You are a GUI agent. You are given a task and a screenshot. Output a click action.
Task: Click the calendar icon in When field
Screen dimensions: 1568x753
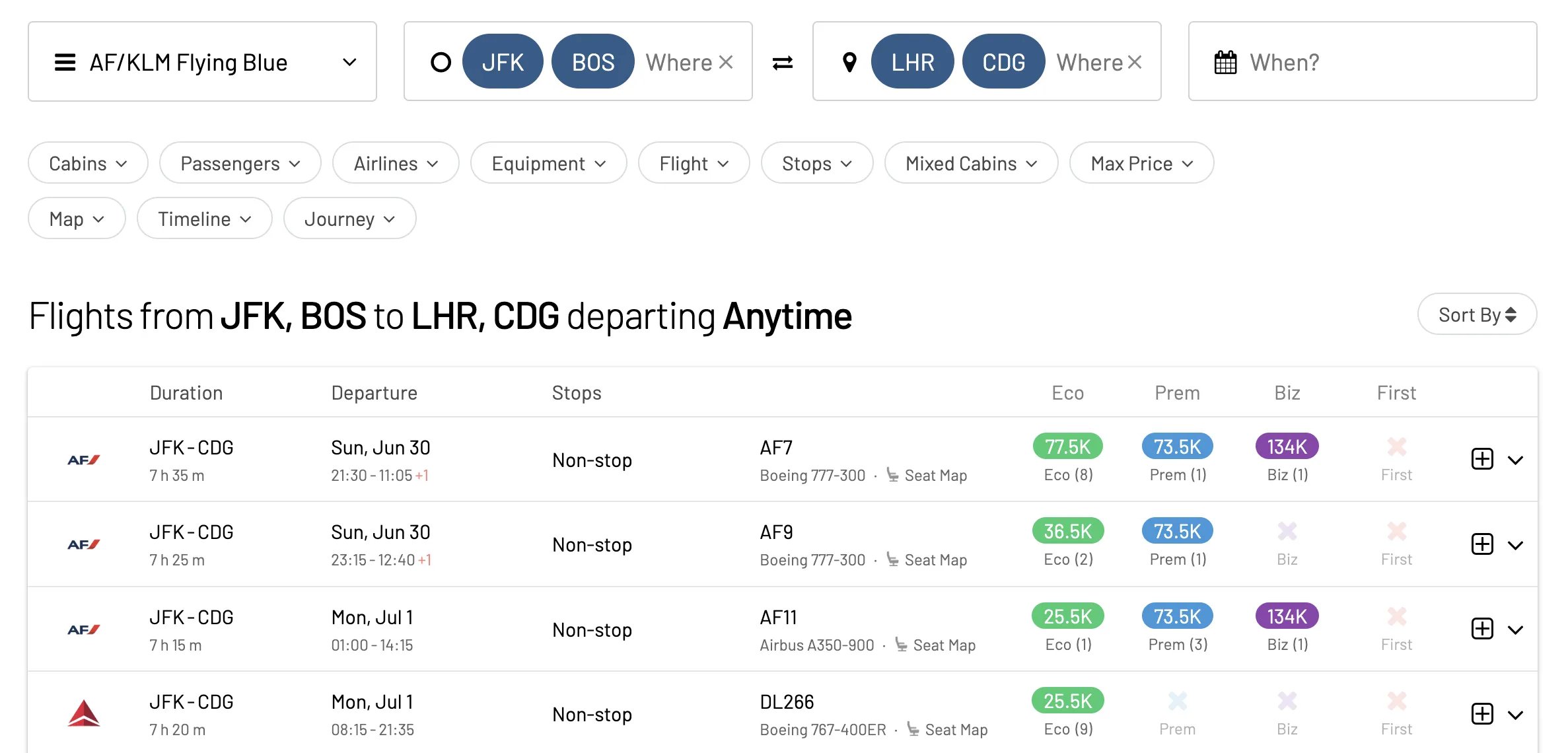tap(1225, 63)
